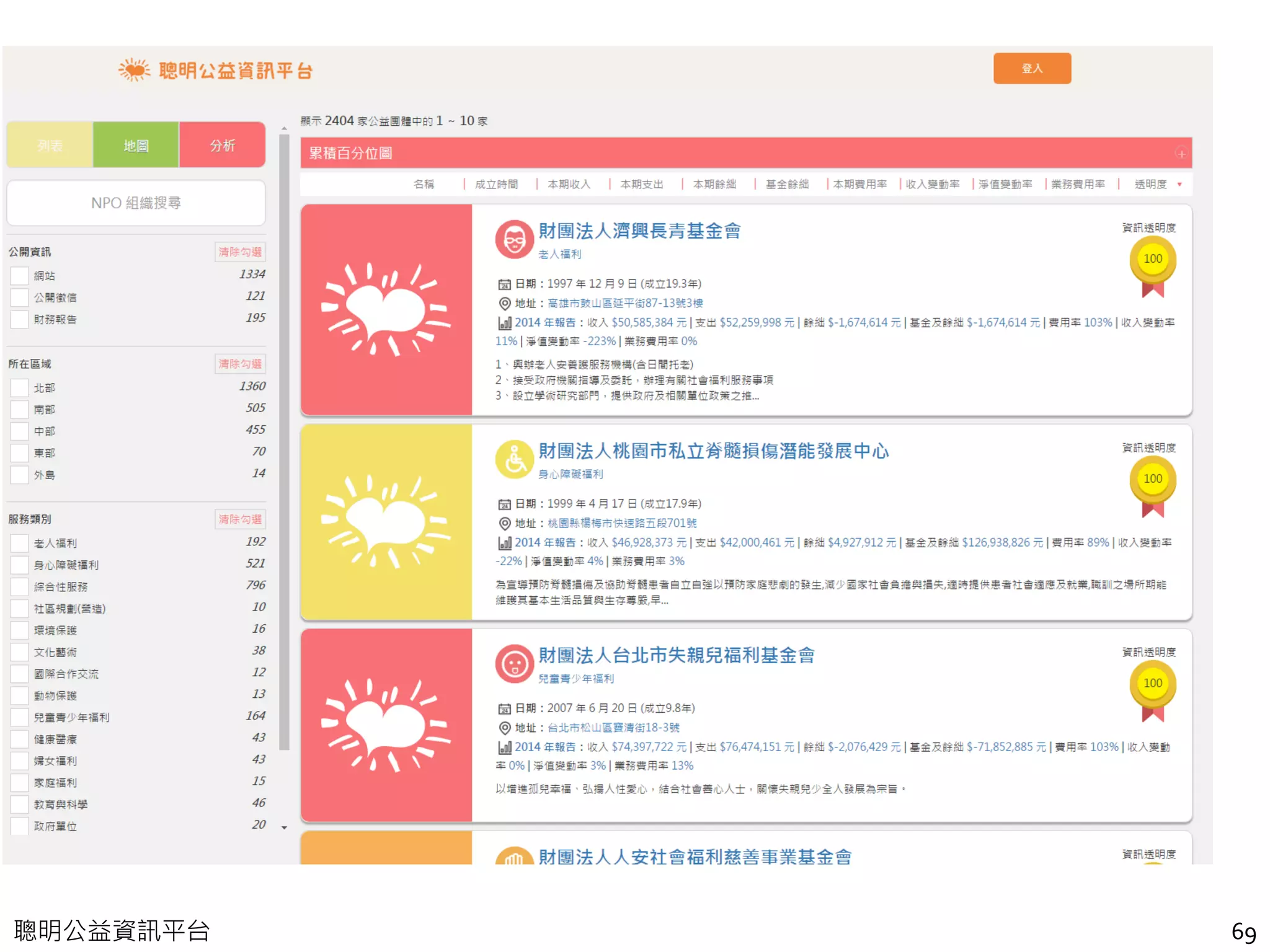Check the 東部 region checkbox

(19, 453)
